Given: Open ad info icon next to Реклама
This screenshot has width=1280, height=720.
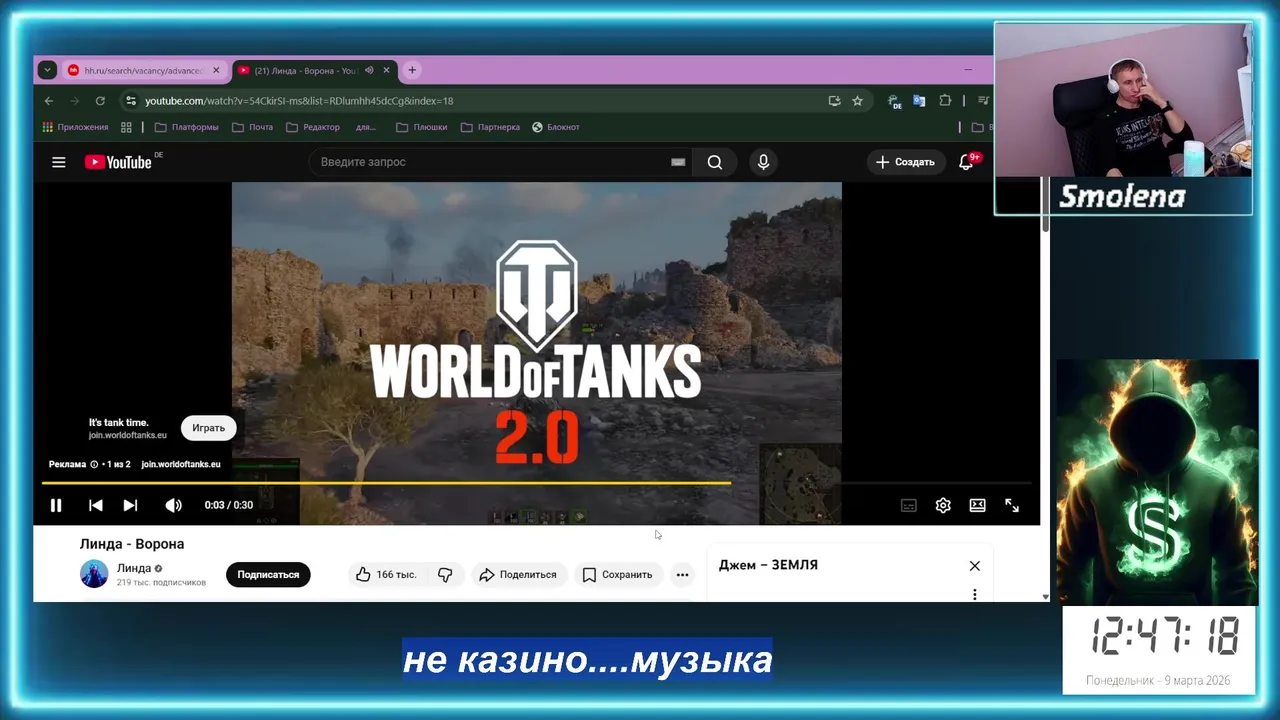Looking at the screenshot, I should pos(94,464).
